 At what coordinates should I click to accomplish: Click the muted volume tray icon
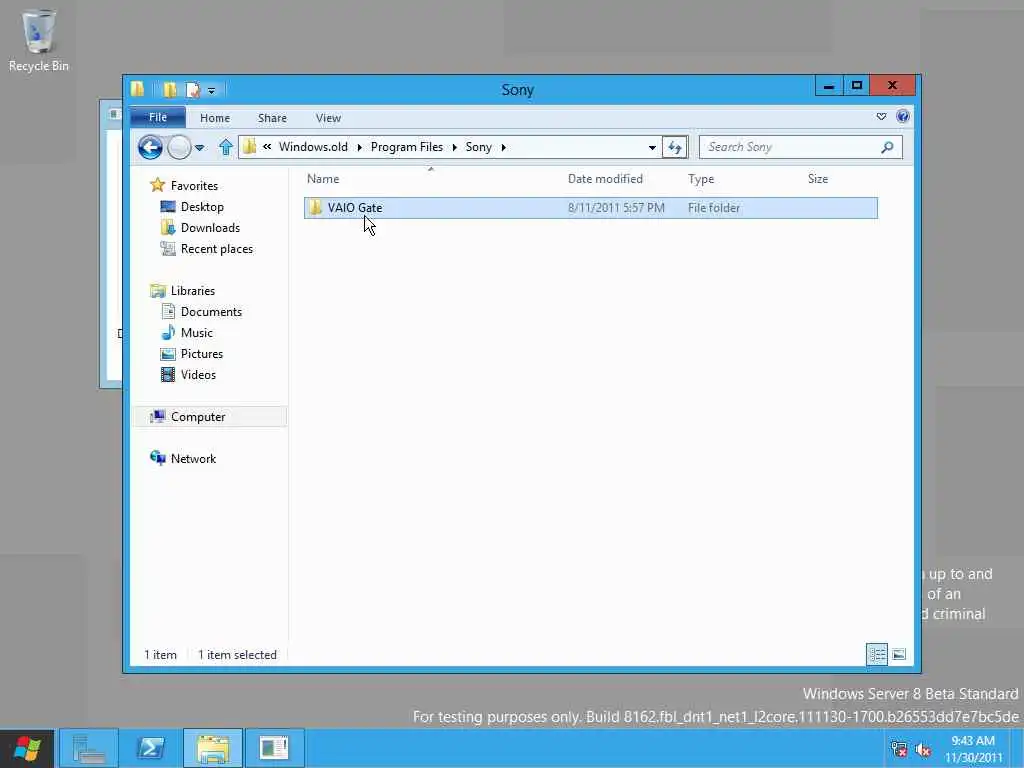click(923, 750)
